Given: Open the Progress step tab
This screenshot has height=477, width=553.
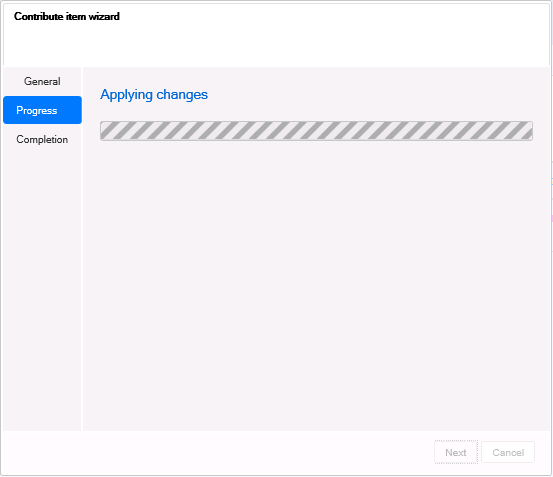Looking at the screenshot, I should pyautogui.click(x=42, y=110).
